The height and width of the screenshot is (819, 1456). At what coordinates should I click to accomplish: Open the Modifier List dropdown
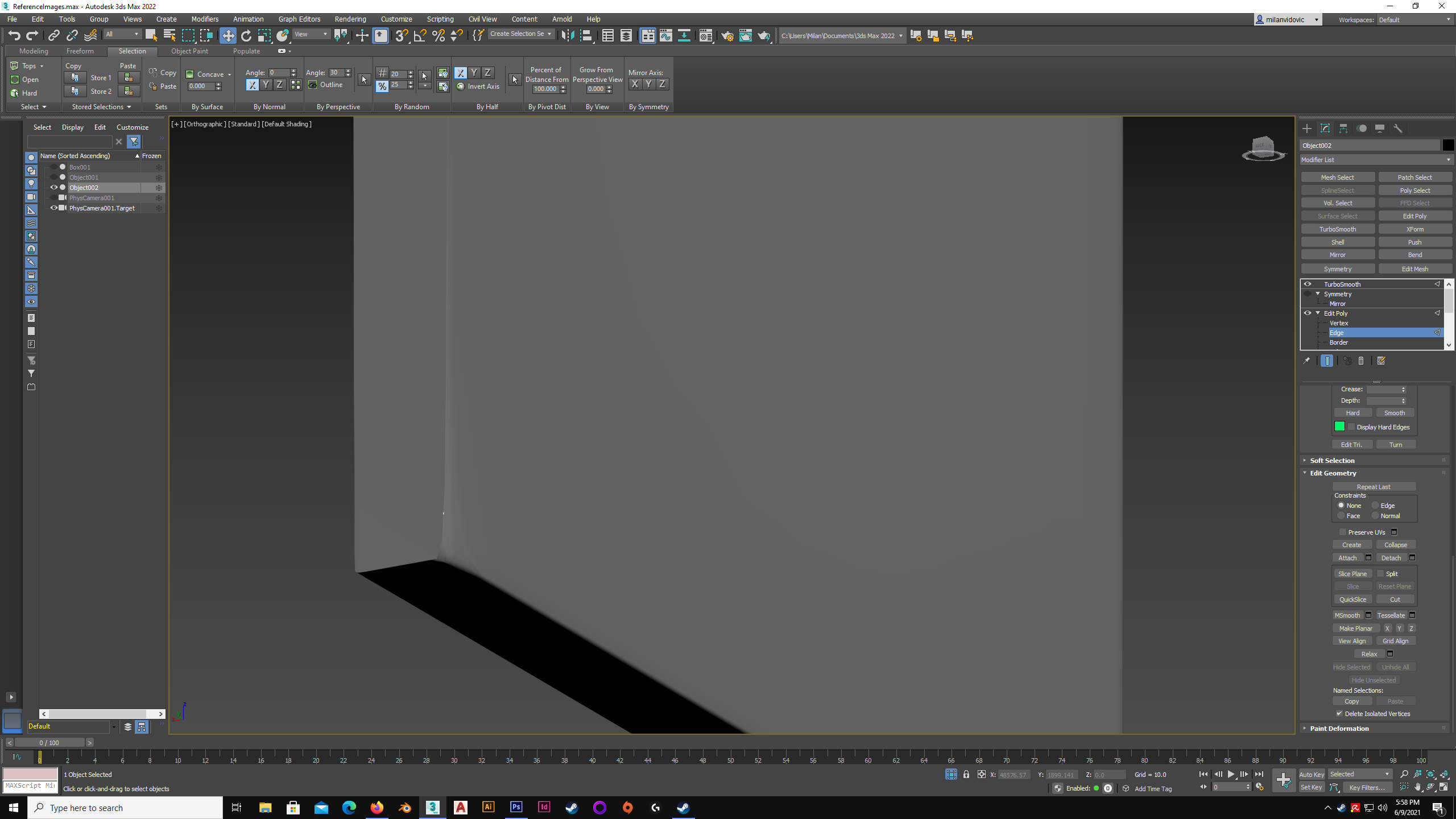[x=1448, y=160]
